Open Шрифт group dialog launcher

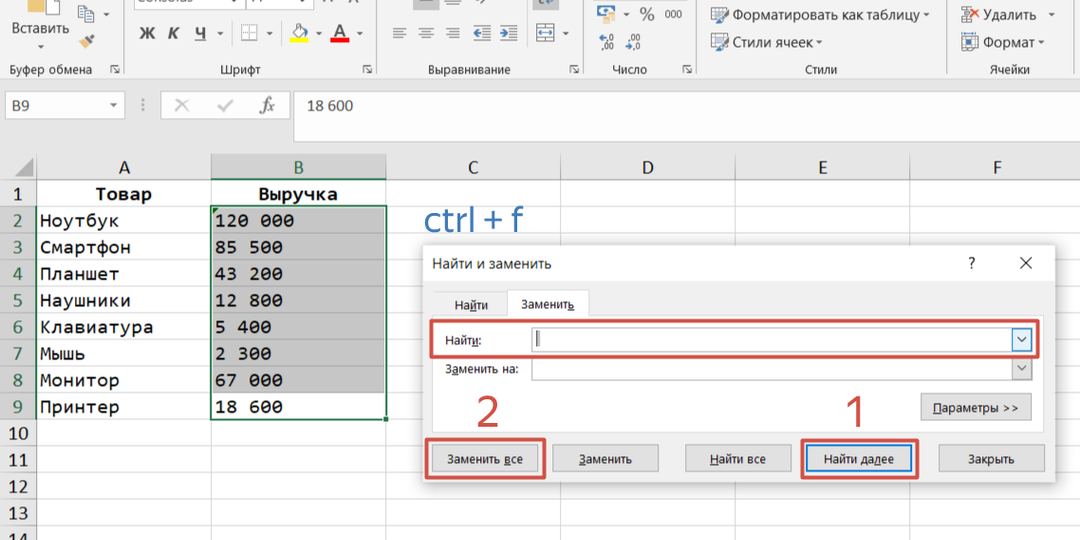pos(368,70)
